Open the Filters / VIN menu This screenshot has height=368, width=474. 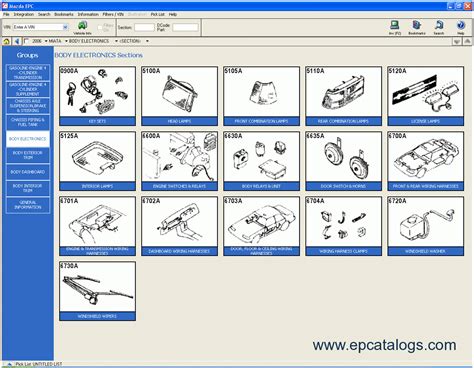pos(113,14)
